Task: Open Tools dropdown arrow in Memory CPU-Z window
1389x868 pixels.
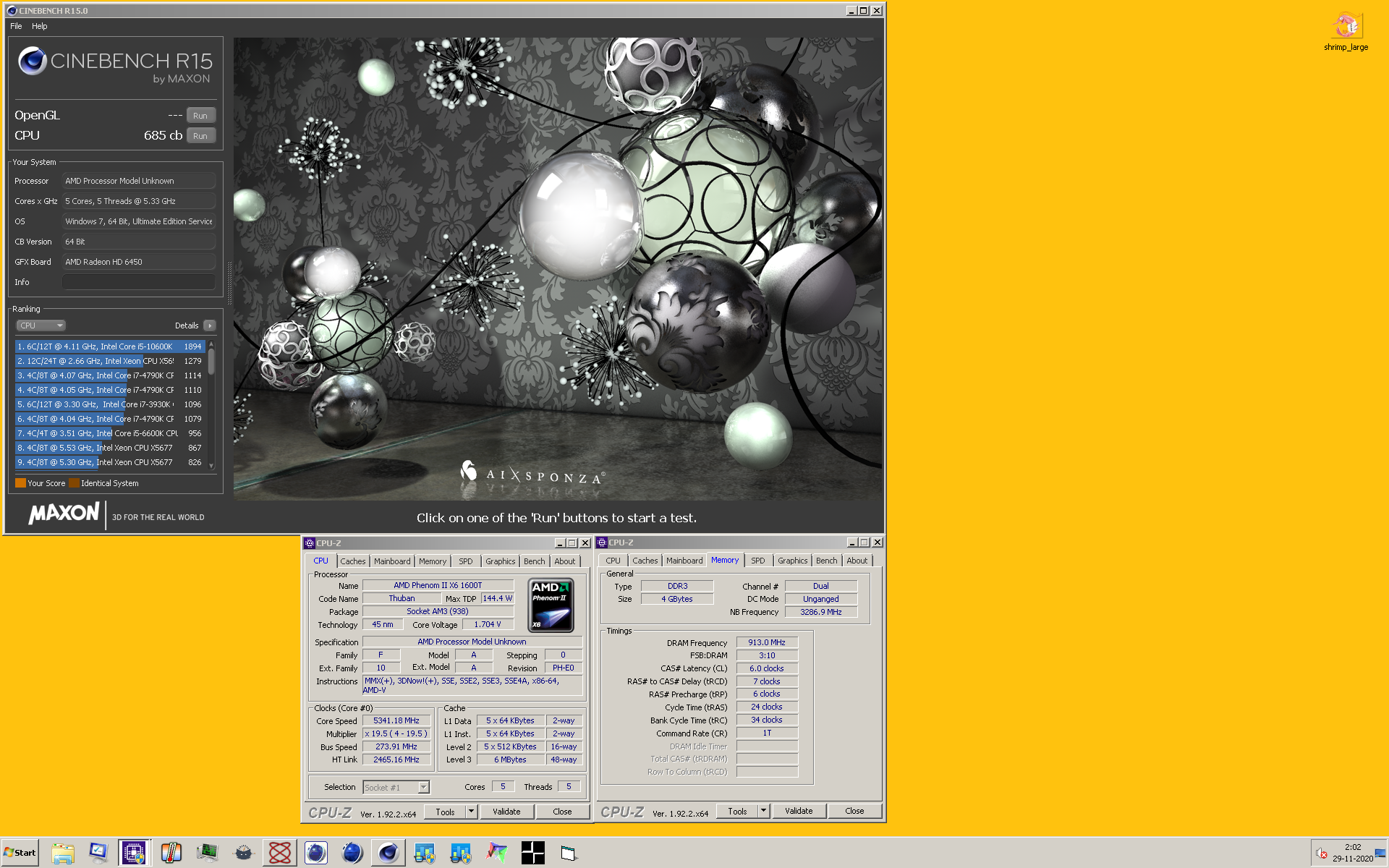Action: [x=763, y=811]
